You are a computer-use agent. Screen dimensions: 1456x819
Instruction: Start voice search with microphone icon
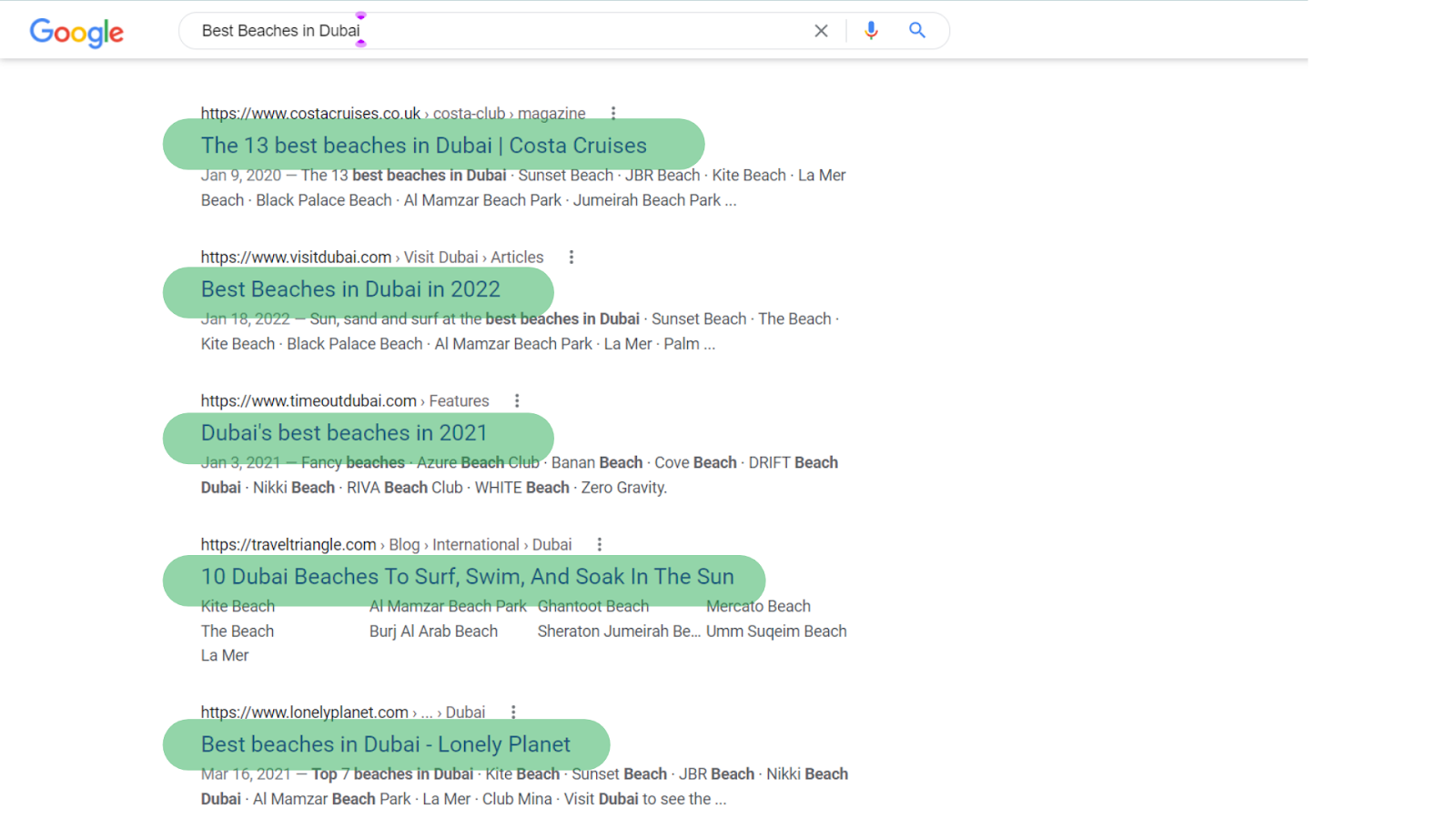click(871, 31)
